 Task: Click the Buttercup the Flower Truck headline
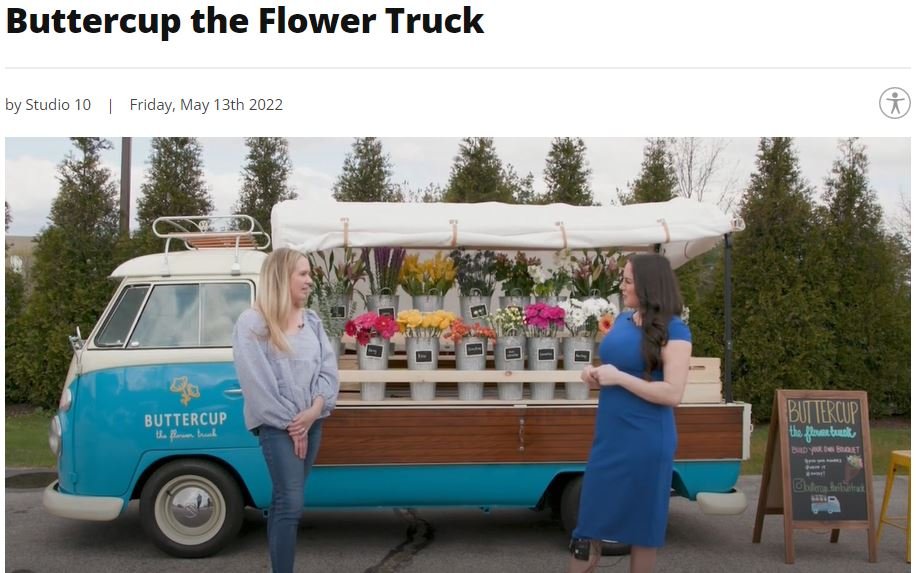245,21
